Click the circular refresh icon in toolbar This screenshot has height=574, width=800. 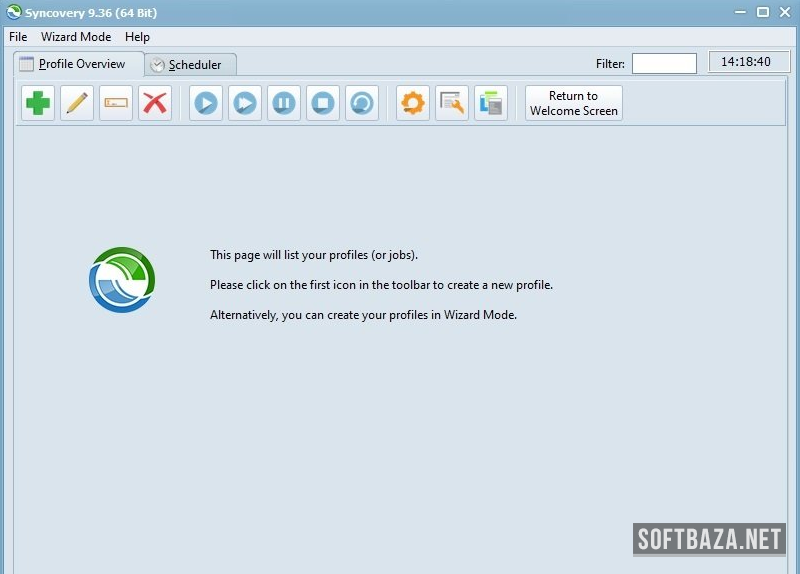coord(361,103)
